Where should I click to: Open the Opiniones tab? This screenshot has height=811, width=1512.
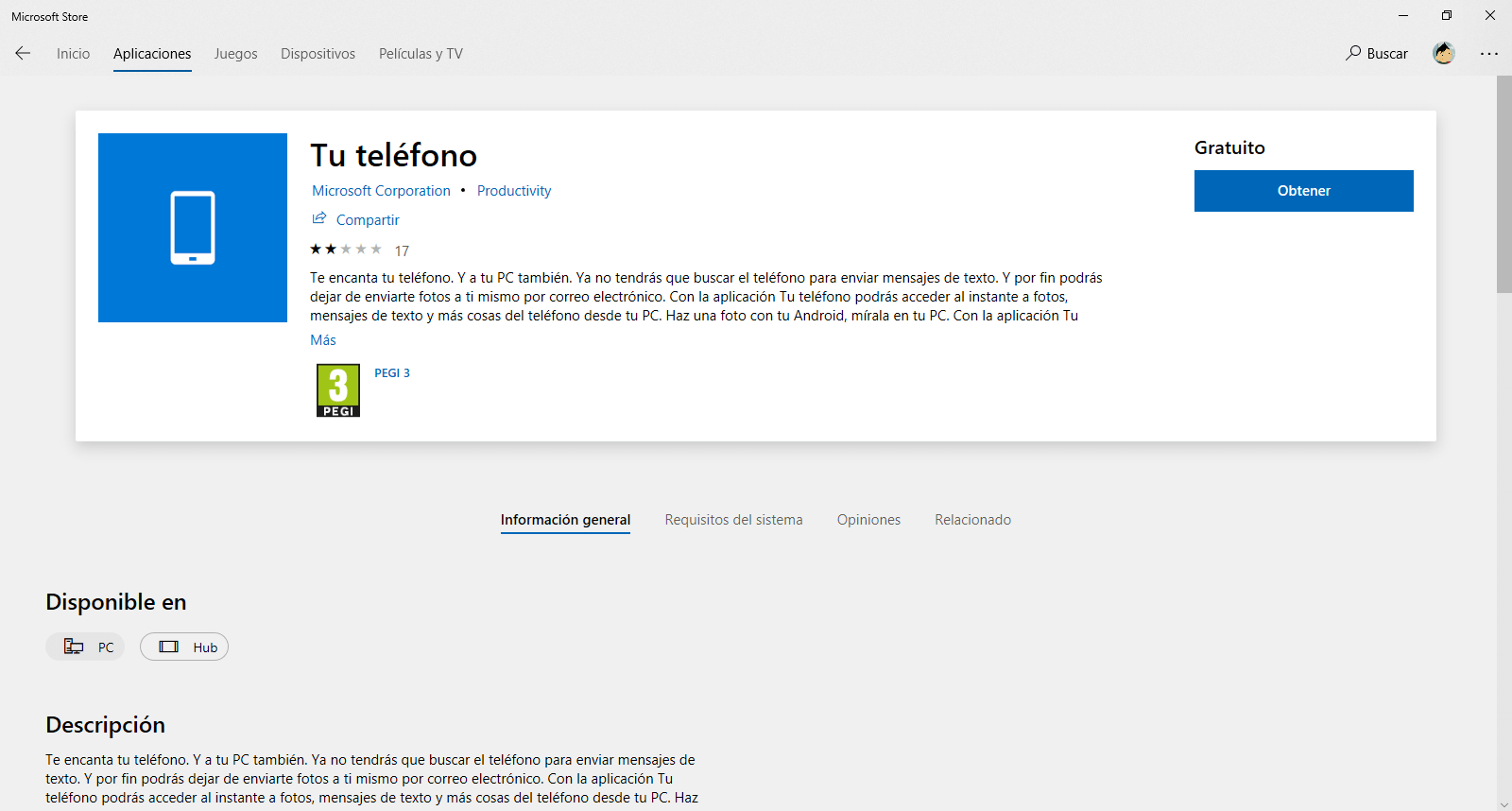[x=868, y=520]
